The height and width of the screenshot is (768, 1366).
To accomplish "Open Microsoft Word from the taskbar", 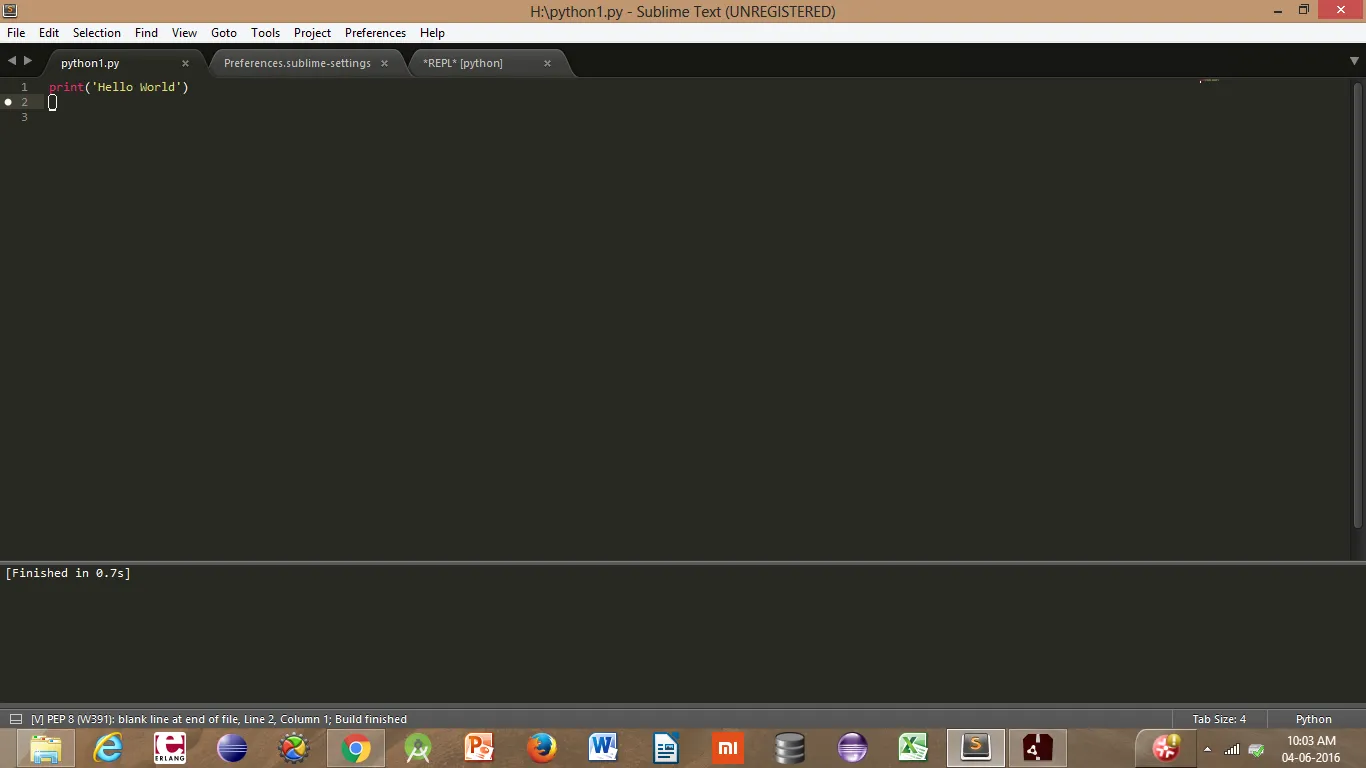I will click(604, 748).
